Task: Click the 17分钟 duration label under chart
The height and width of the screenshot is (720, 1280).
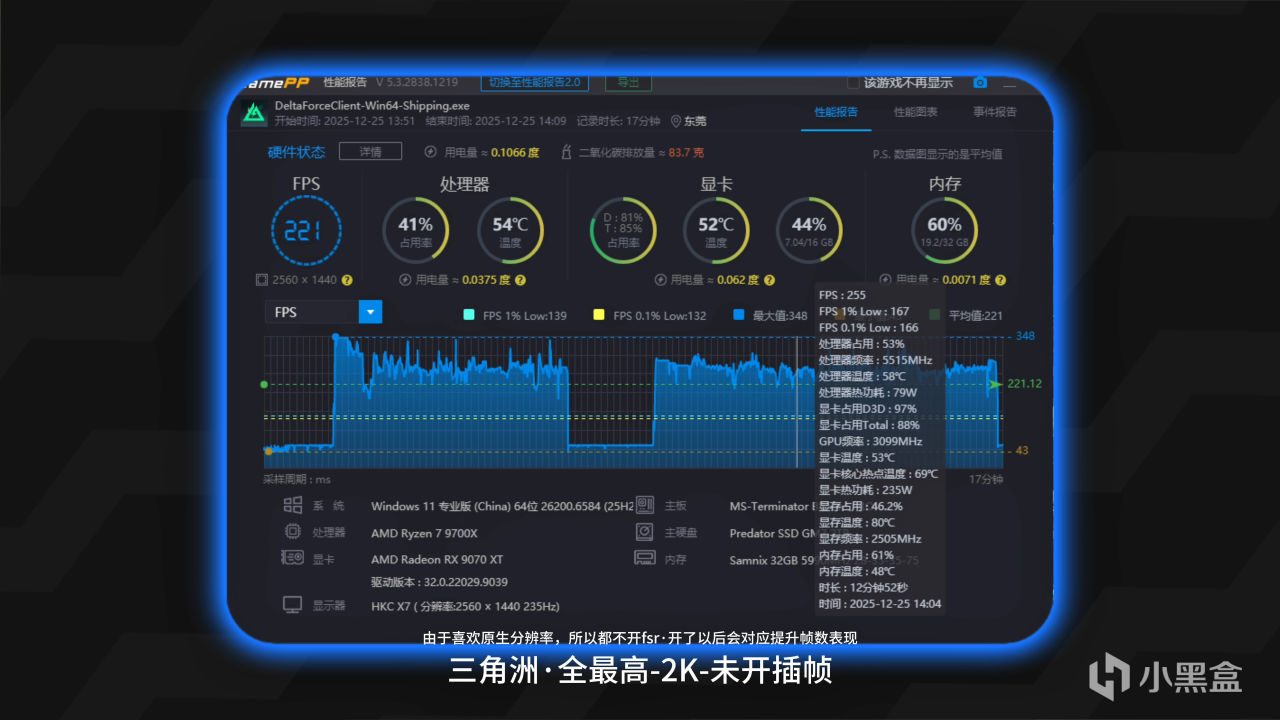Action: (986, 479)
